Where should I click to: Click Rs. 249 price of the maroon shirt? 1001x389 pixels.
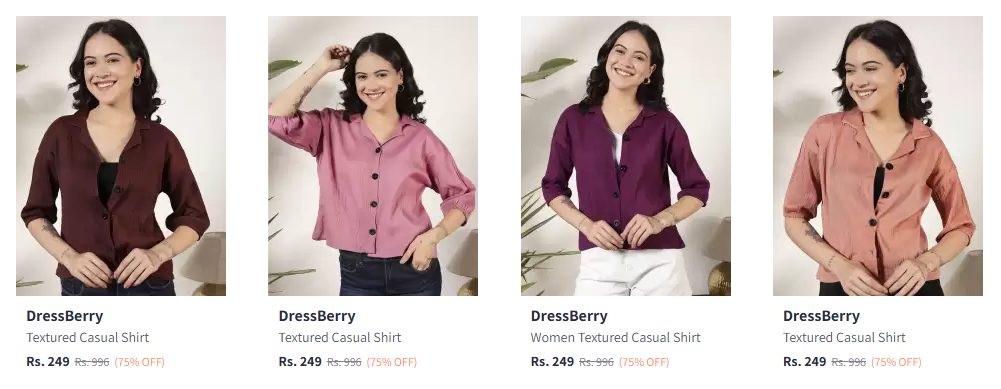tap(48, 362)
